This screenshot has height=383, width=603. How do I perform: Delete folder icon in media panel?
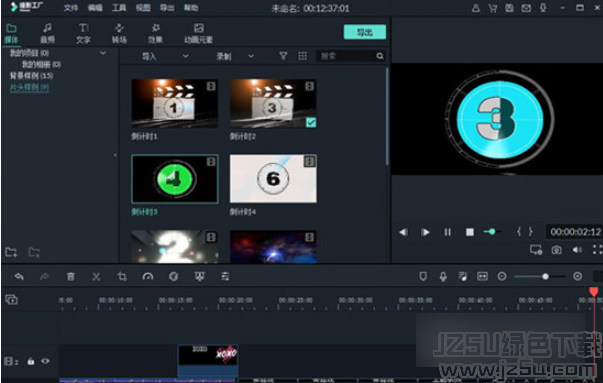[34, 252]
